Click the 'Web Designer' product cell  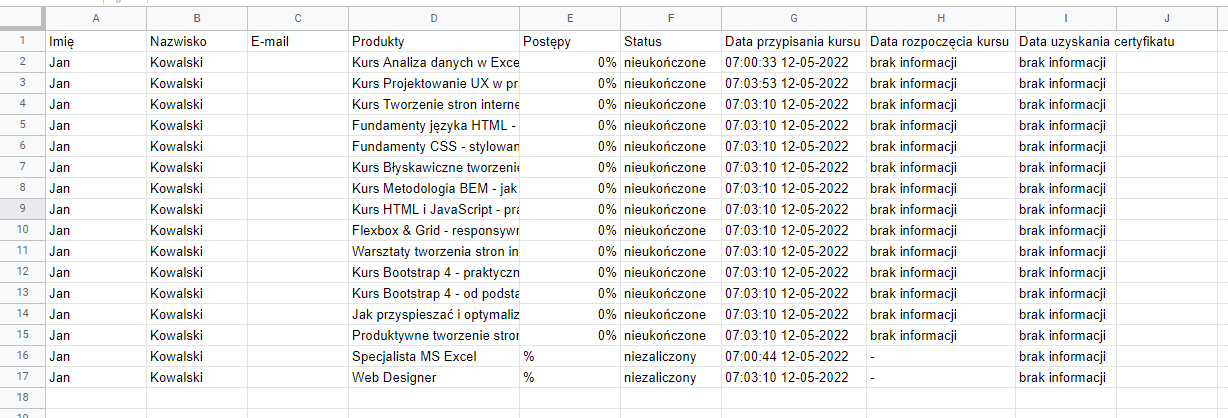(x=433, y=377)
